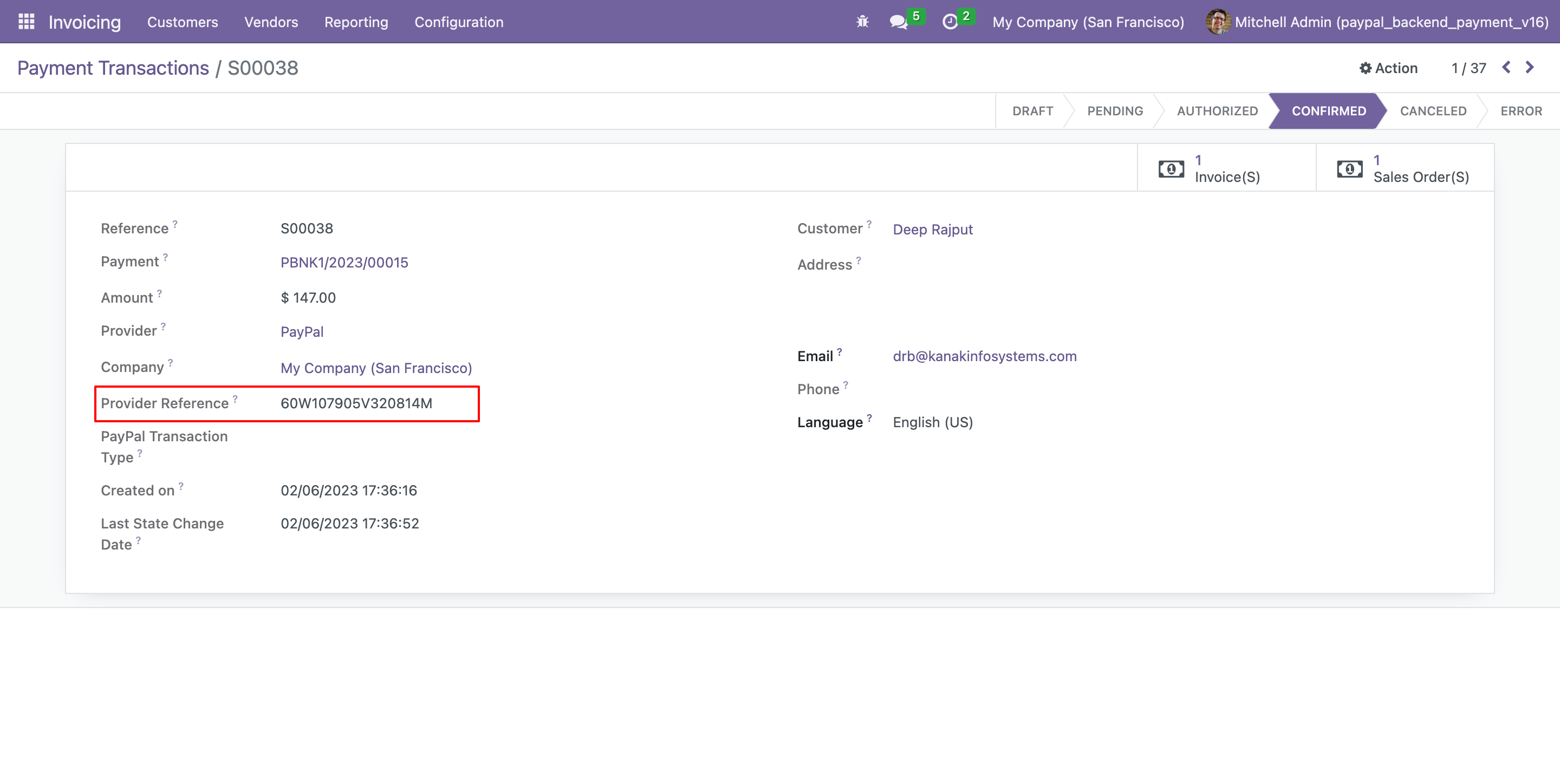
Task: Click the amount $ 147.00
Action: (x=308, y=298)
